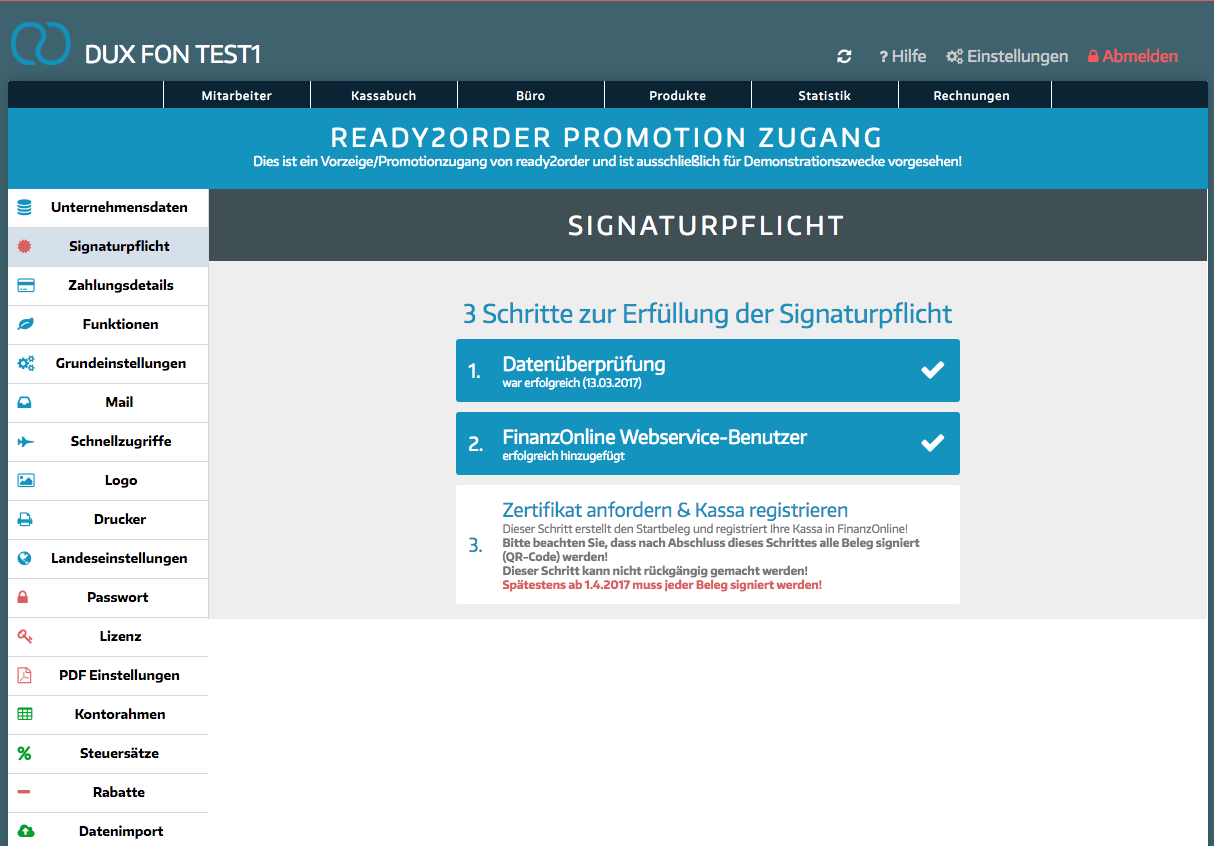
Task: Click the table icon beside Kontorahmen
Action: 25,714
